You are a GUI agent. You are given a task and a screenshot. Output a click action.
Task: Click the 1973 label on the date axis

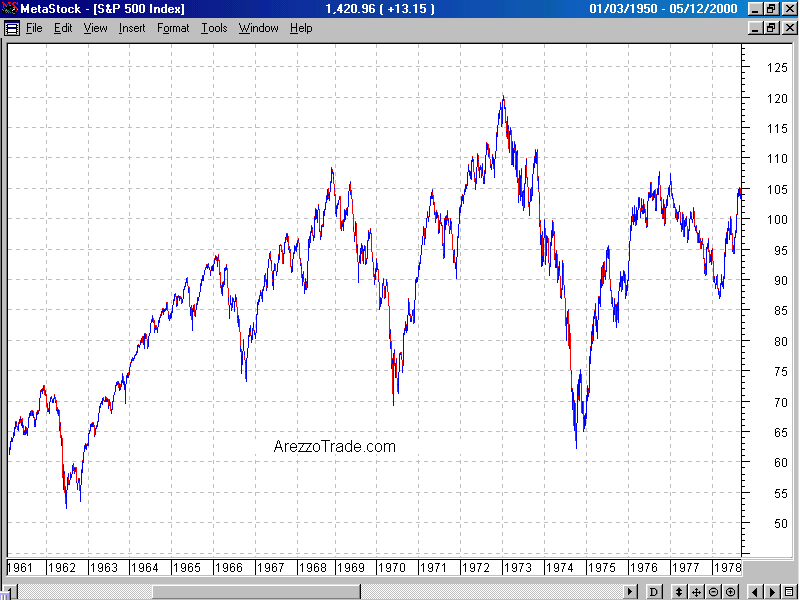[x=517, y=567]
